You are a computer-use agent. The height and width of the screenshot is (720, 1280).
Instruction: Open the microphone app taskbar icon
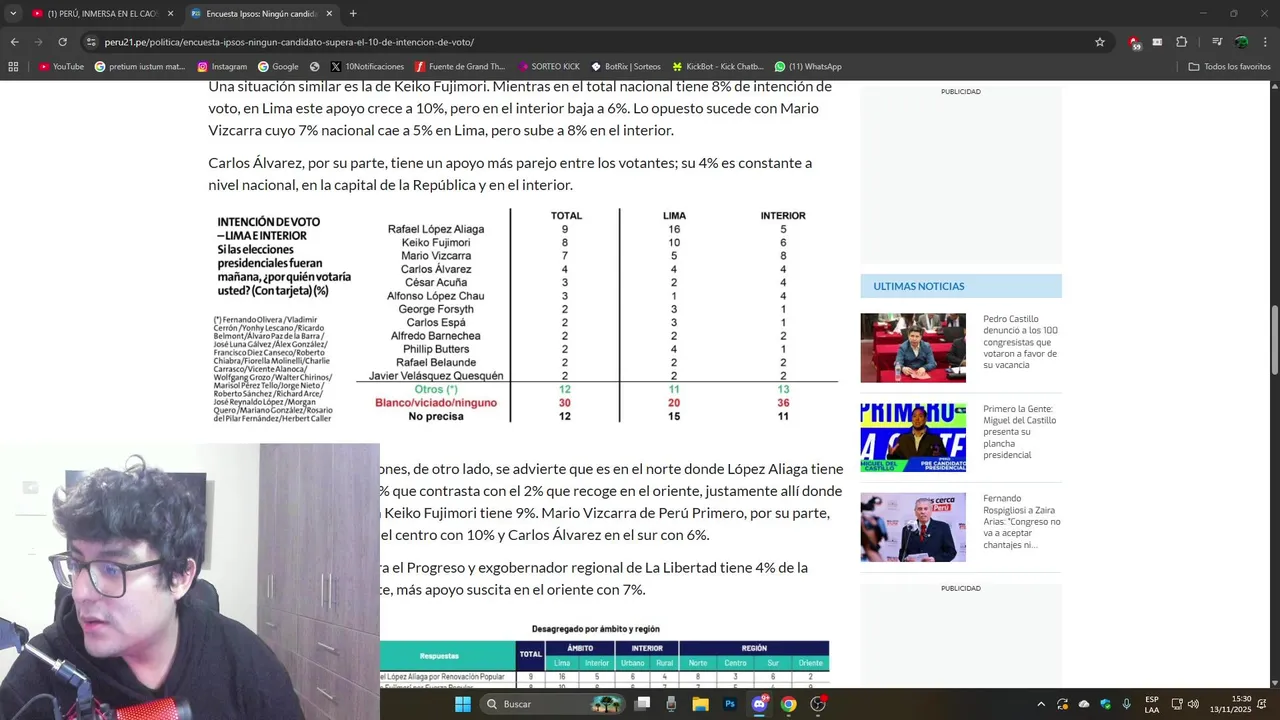(671, 704)
